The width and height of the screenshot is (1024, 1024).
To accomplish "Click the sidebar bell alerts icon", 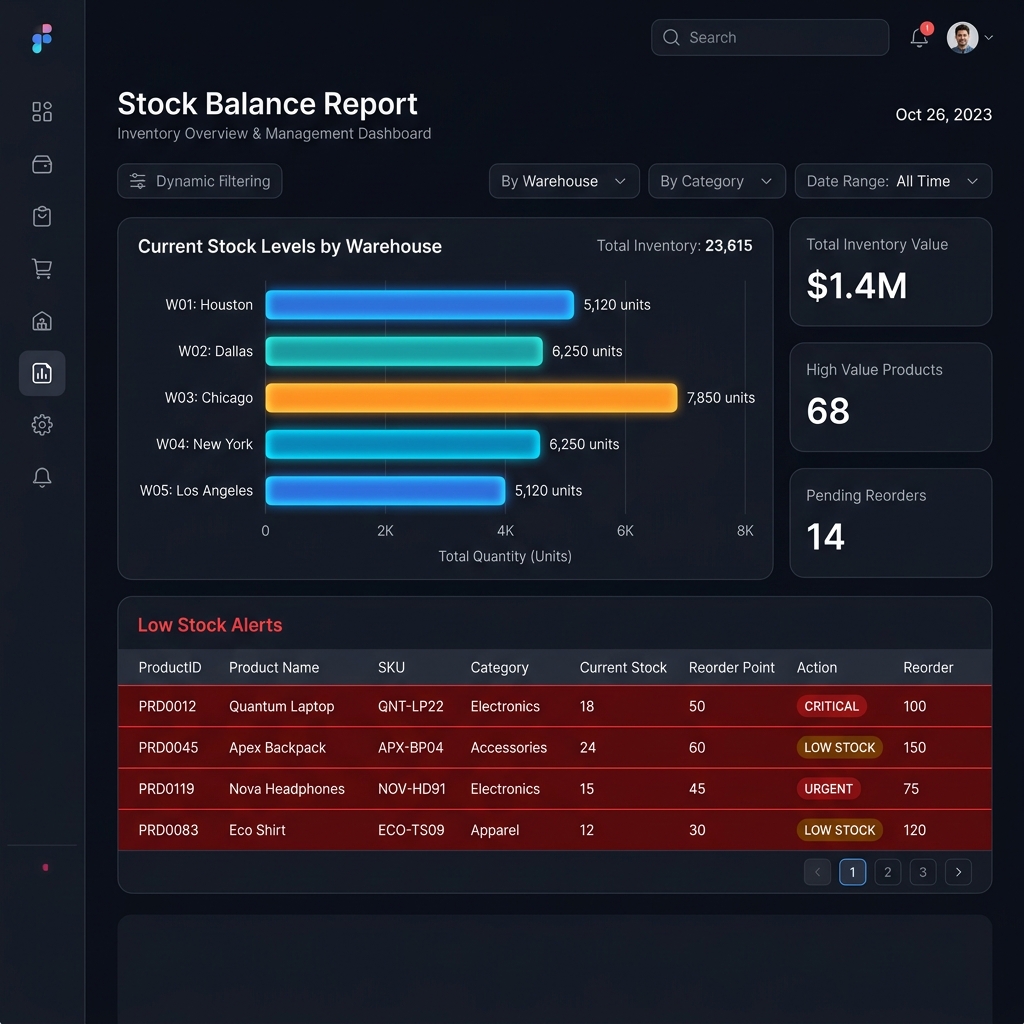I will (42, 477).
